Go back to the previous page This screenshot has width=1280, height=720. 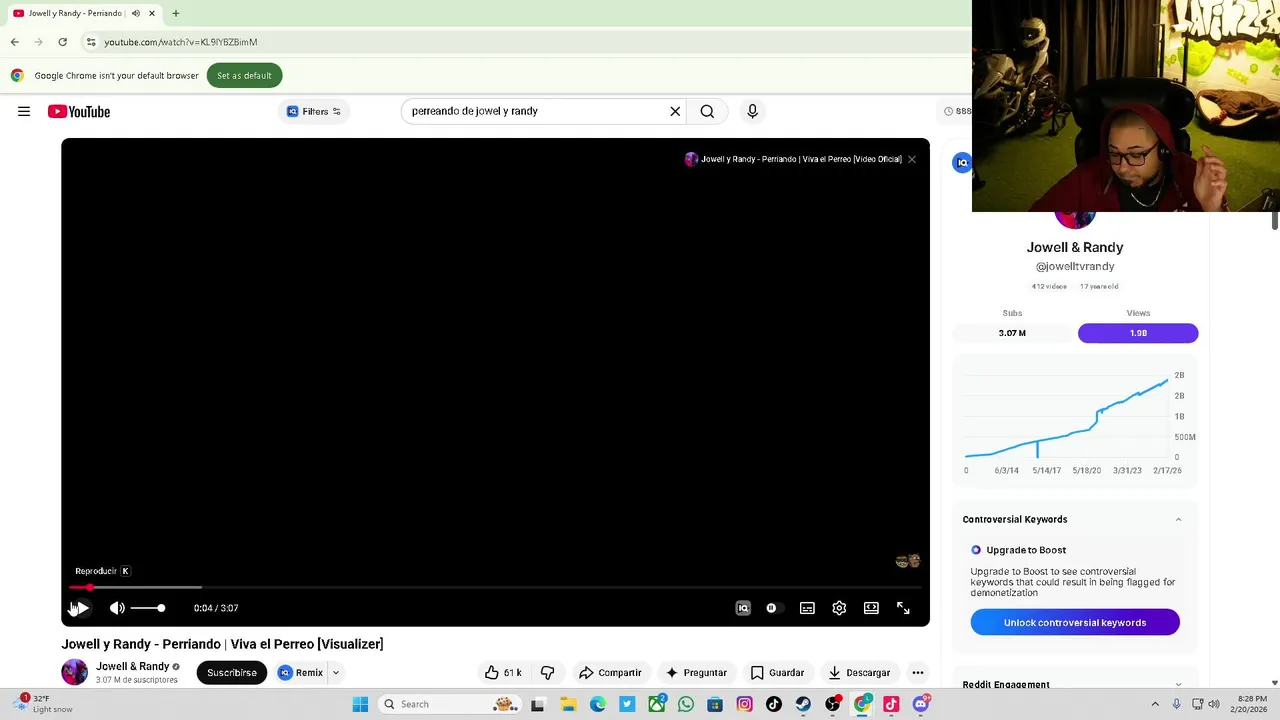pyautogui.click(x=14, y=42)
